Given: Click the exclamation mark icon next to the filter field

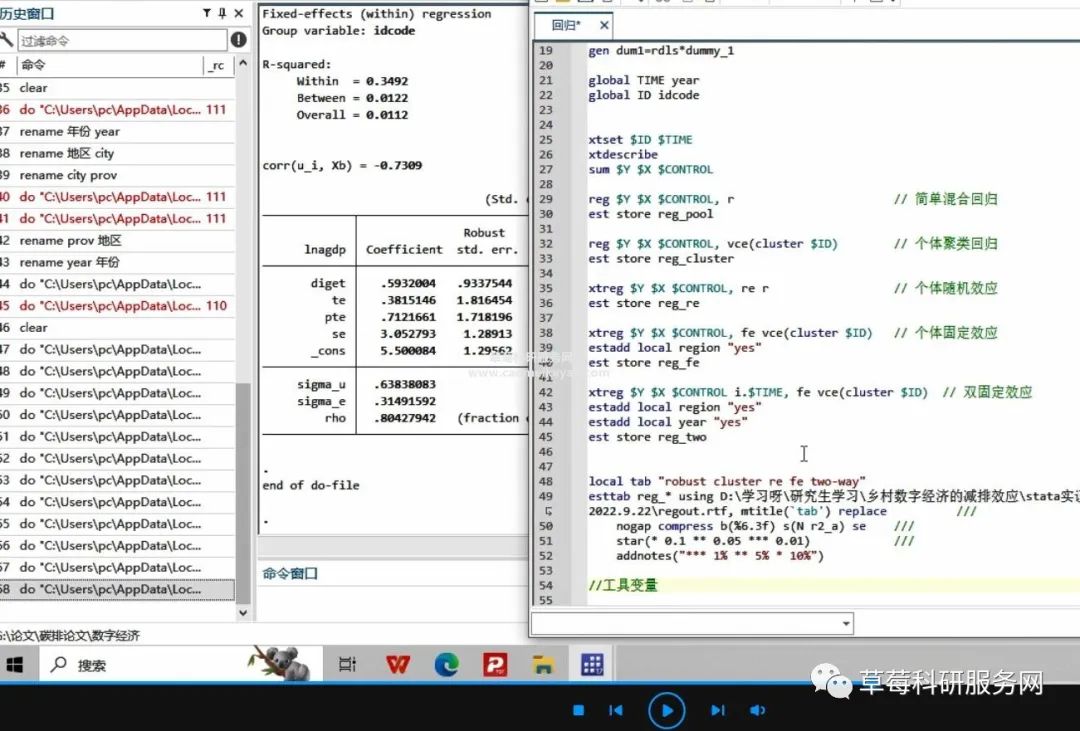Looking at the screenshot, I should (239, 40).
